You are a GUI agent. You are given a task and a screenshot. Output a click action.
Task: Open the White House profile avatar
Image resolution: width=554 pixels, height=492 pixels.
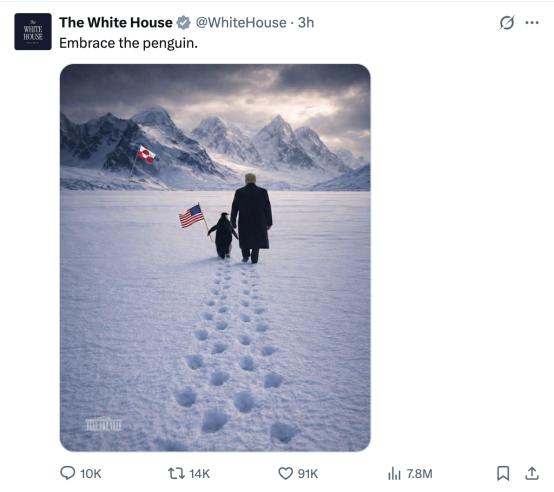tap(33, 31)
